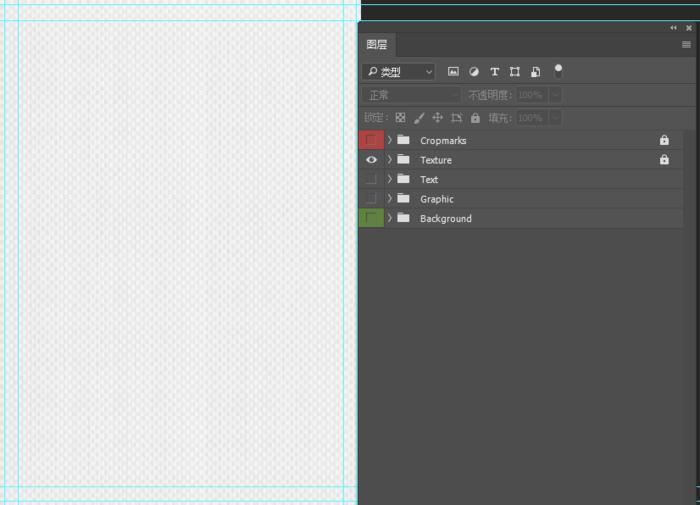Lock position move icon
Image resolution: width=700 pixels, height=505 pixels.
pos(438,117)
